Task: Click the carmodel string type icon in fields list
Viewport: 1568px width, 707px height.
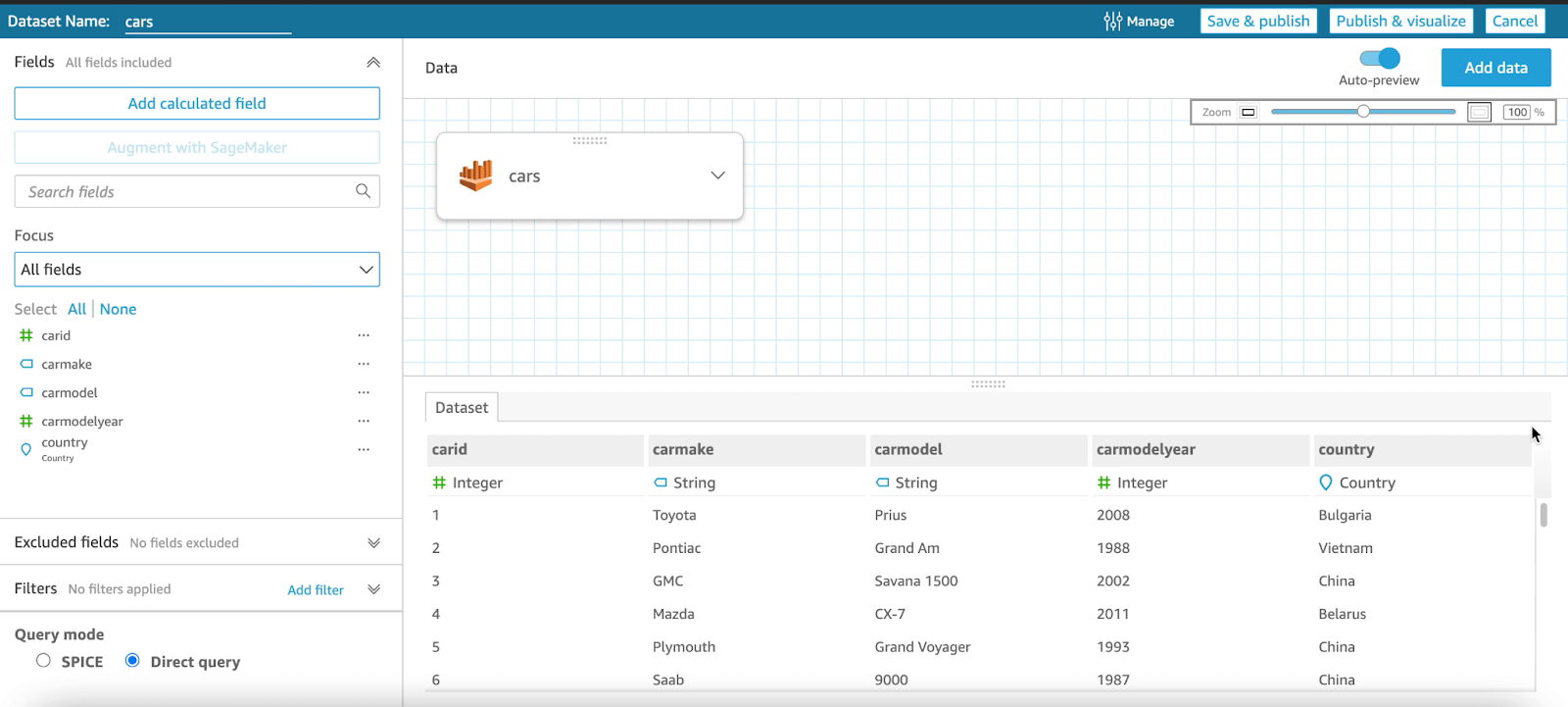Action: 26,392
